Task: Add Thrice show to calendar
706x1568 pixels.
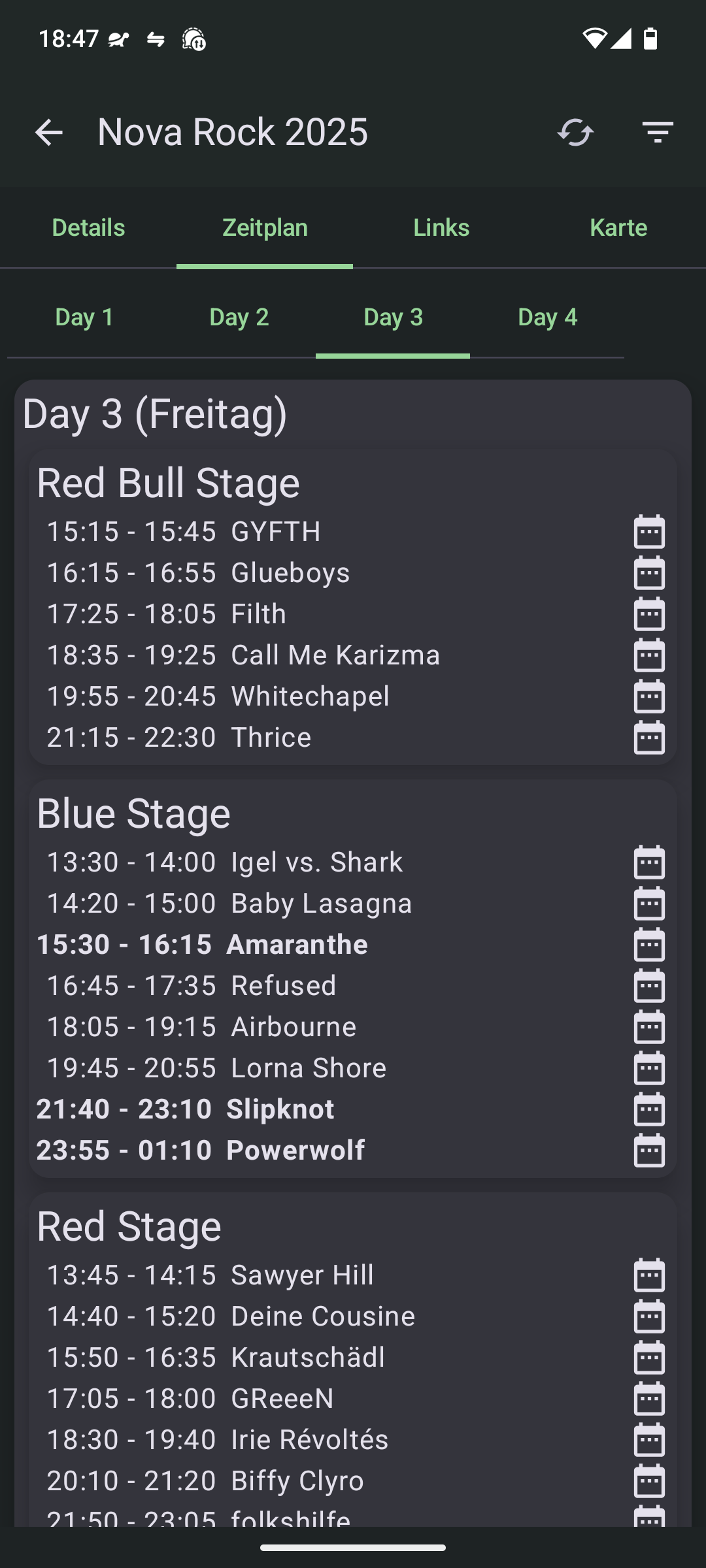Action: [649, 737]
